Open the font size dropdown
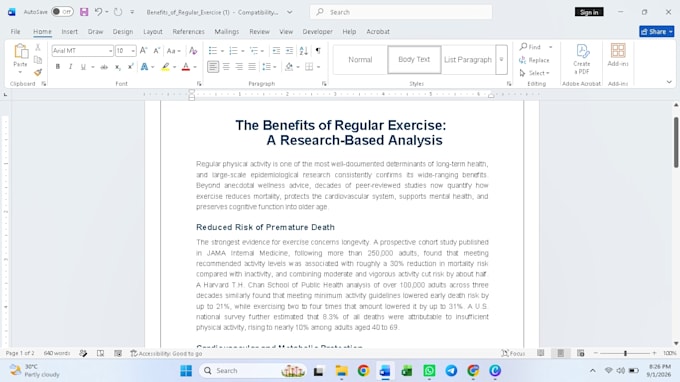The width and height of the screenshot is (680, 382). click(133, 51)
